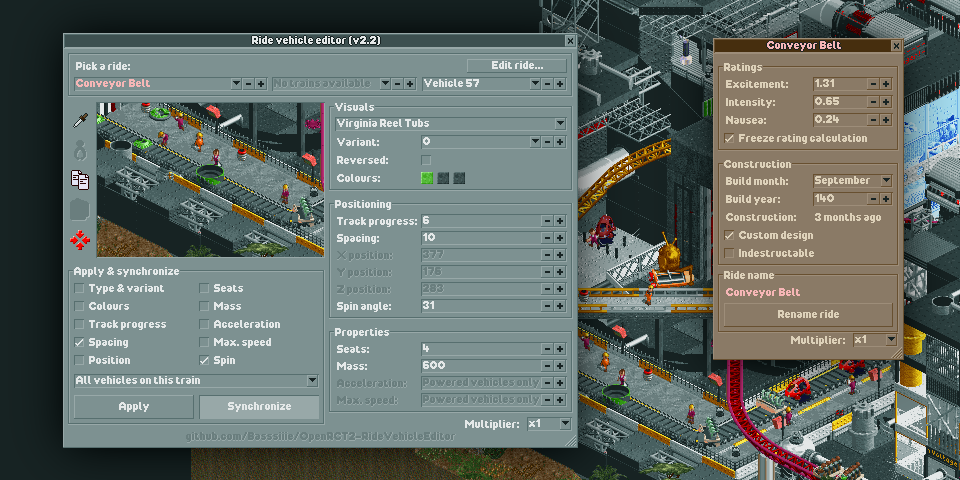Image resolution: width=960 pixels, height=480 pixels.
Task: Pick the green primary colour swatch
Action: click(x=427, y=178)
